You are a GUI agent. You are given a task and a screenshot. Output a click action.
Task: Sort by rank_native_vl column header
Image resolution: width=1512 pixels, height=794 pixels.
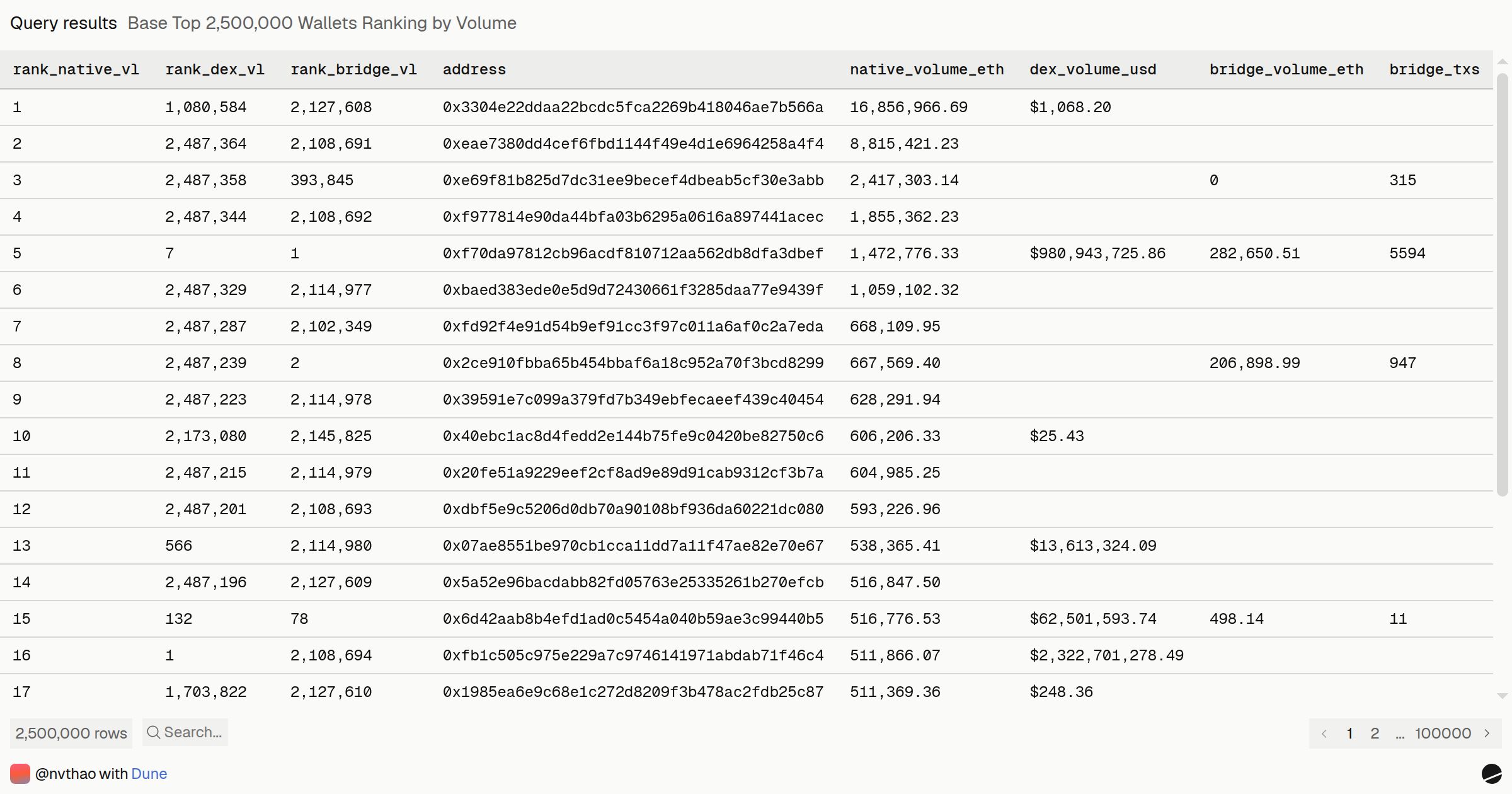tap(76, 69)
